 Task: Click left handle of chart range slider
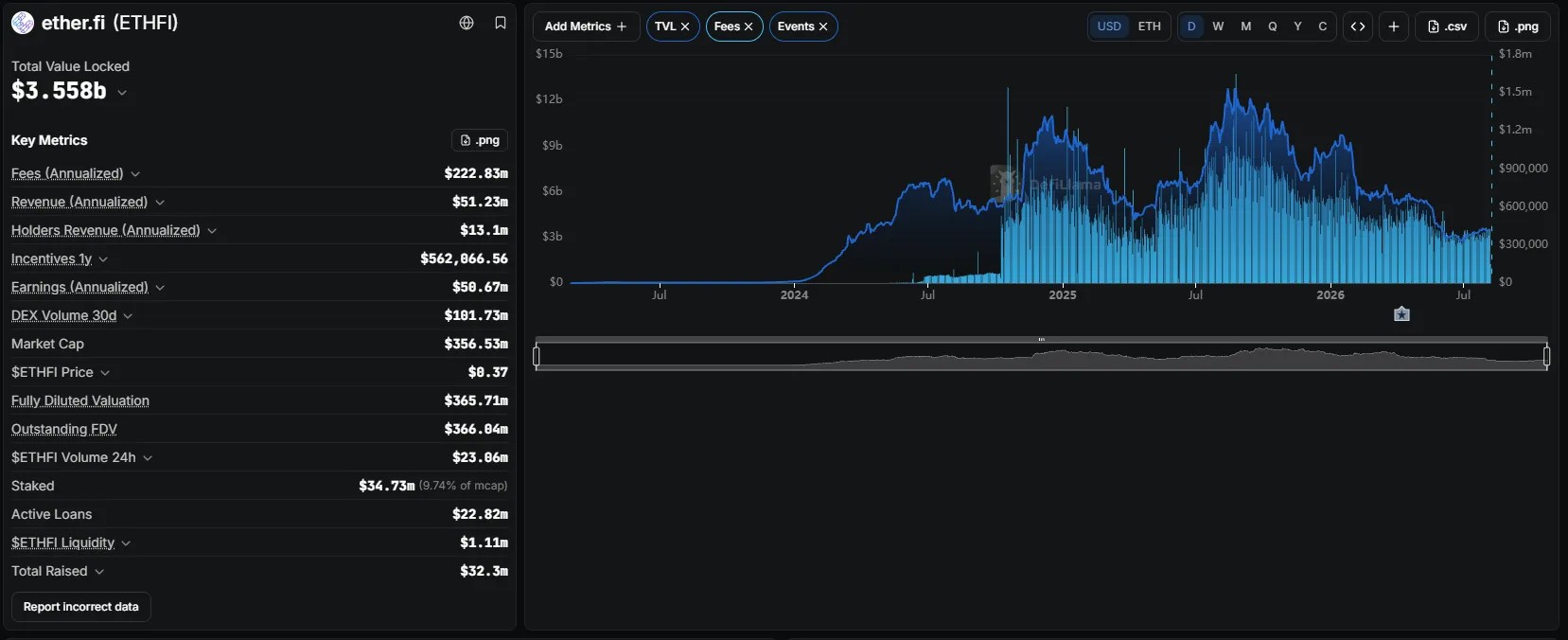coord(537,356)
